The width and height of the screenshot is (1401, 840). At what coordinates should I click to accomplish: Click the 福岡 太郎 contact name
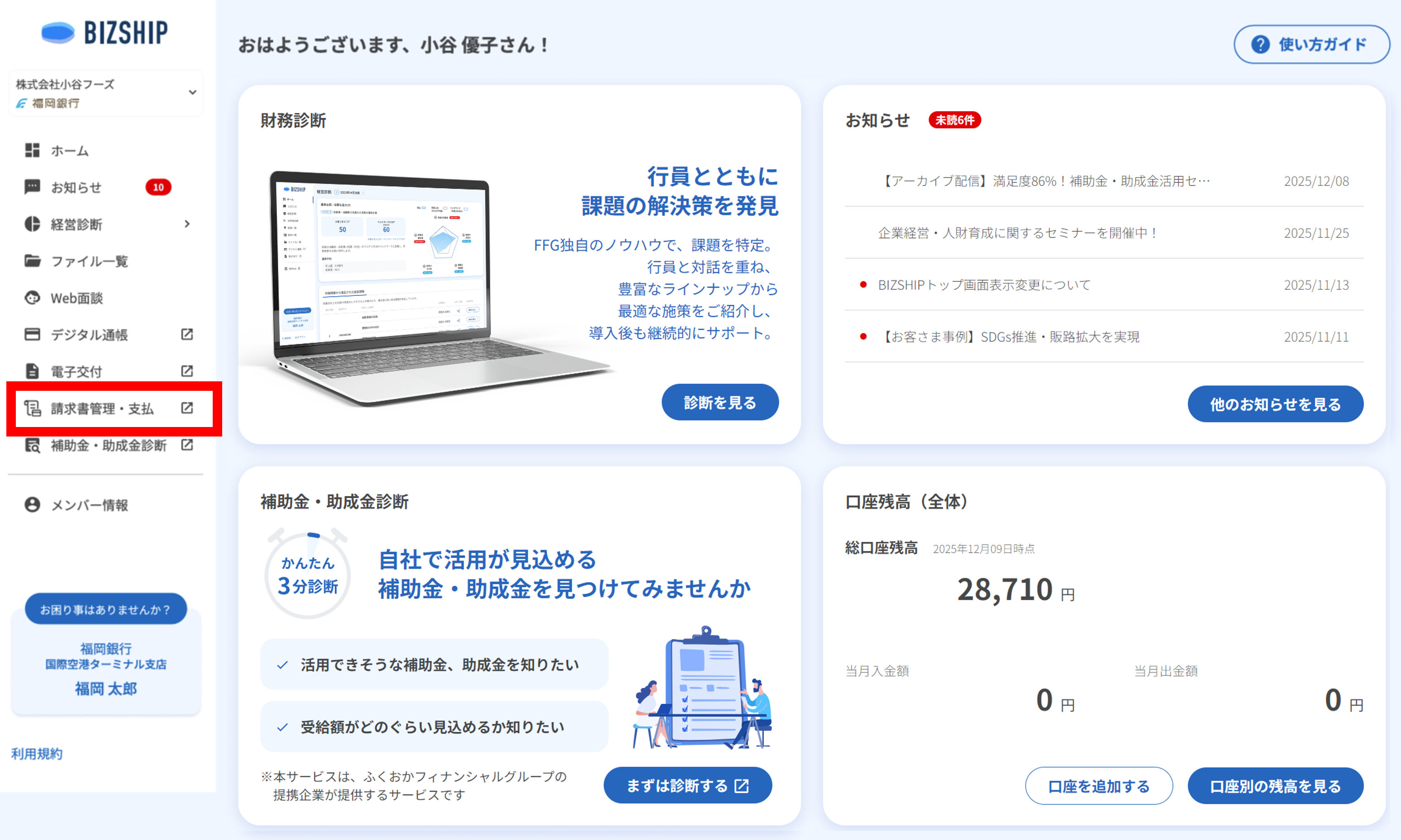click(x=106, y=689)
